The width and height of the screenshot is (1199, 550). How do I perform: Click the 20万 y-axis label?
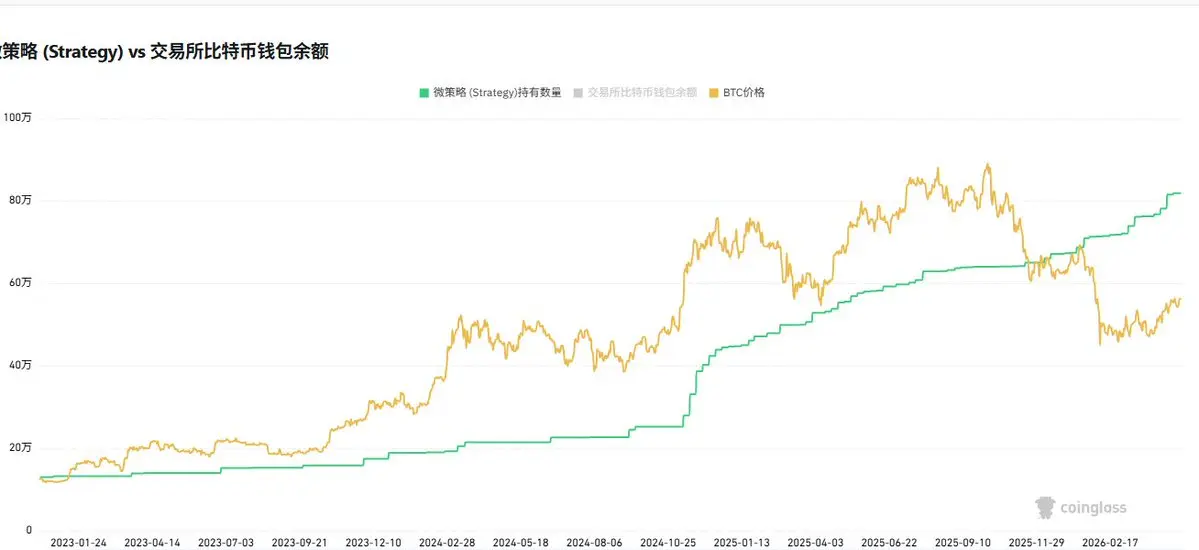point(19,448)
